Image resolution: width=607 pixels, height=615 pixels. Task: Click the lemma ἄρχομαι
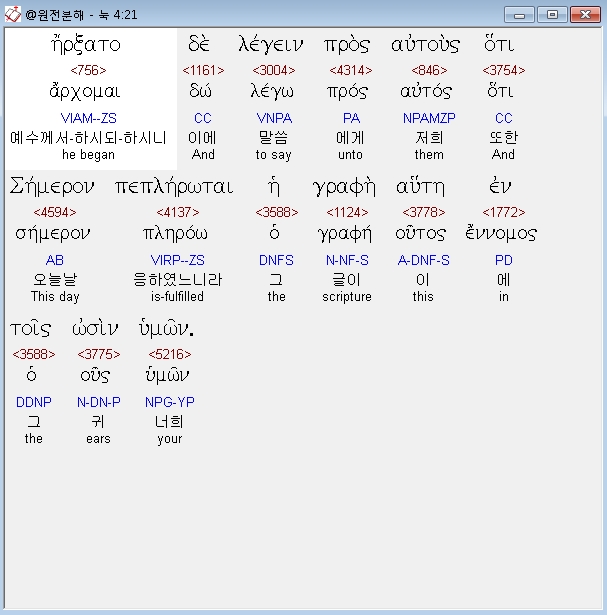coord(85,92)
